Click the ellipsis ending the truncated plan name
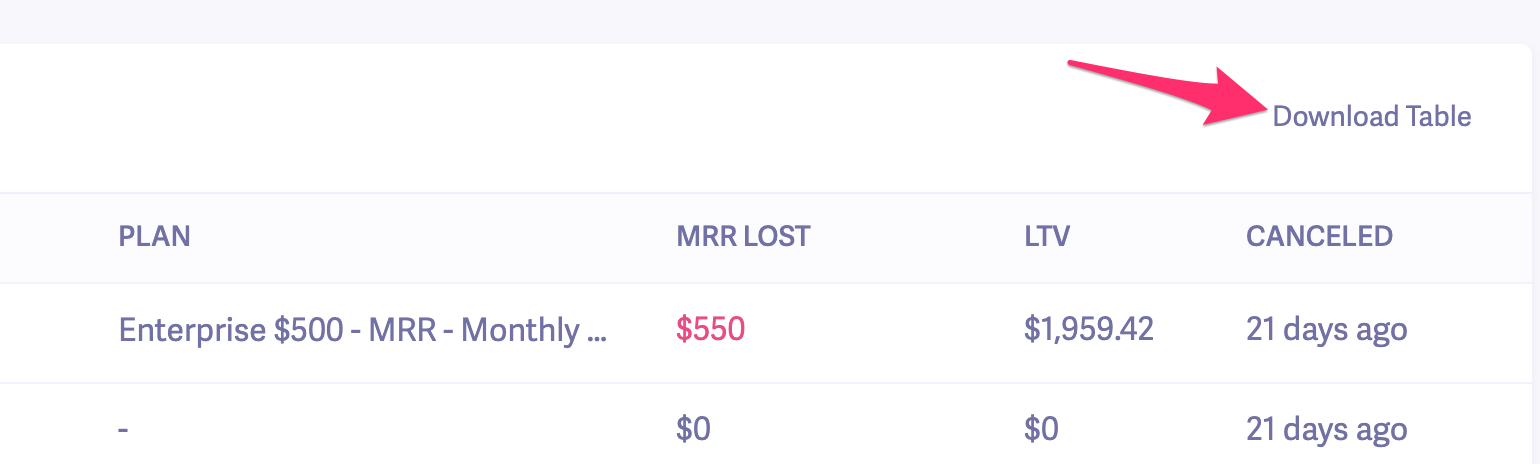Screen dimensions: 1540x464 (597, 332)
